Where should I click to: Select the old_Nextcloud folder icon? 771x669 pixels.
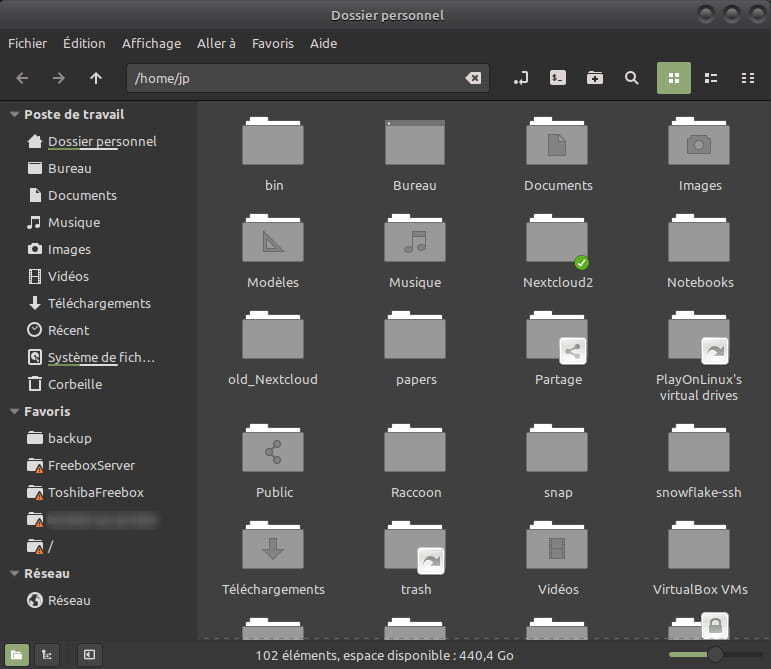pos(273,335)
